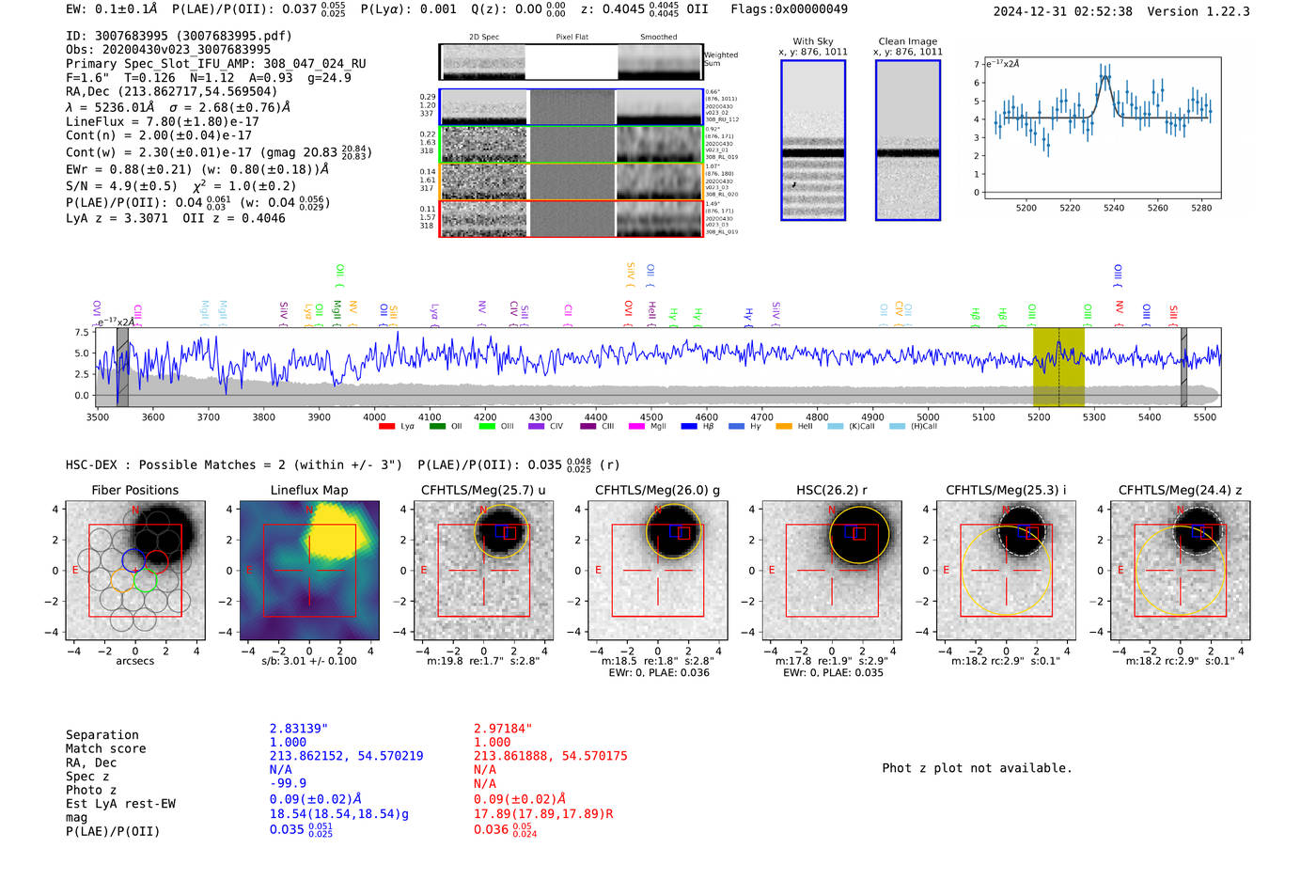Click the Obs: 20200430v023_3007683995 line
This screenshot has width=1316, height=896.
[x=168, y=50]
